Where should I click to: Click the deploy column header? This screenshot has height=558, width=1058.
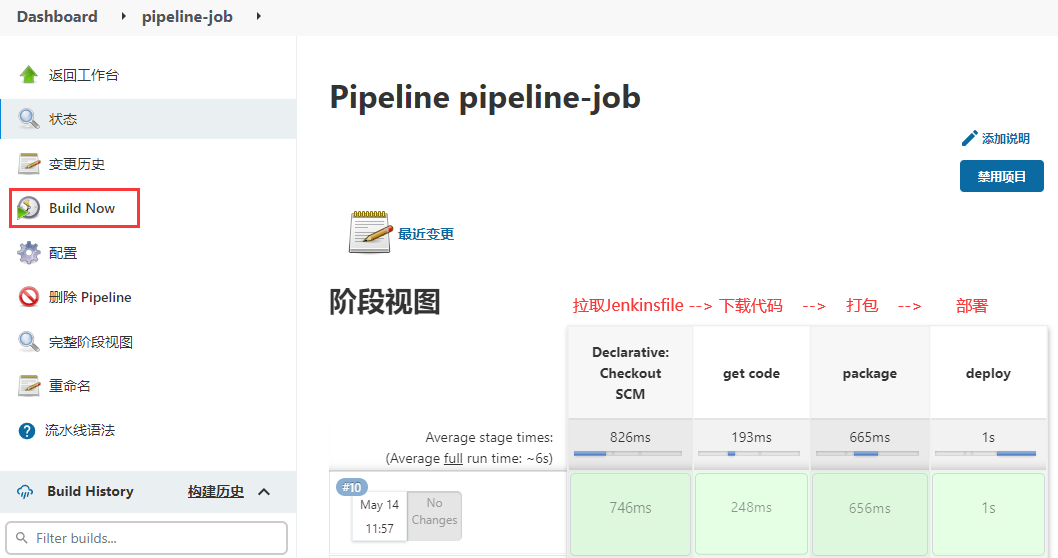click(989, 373)
